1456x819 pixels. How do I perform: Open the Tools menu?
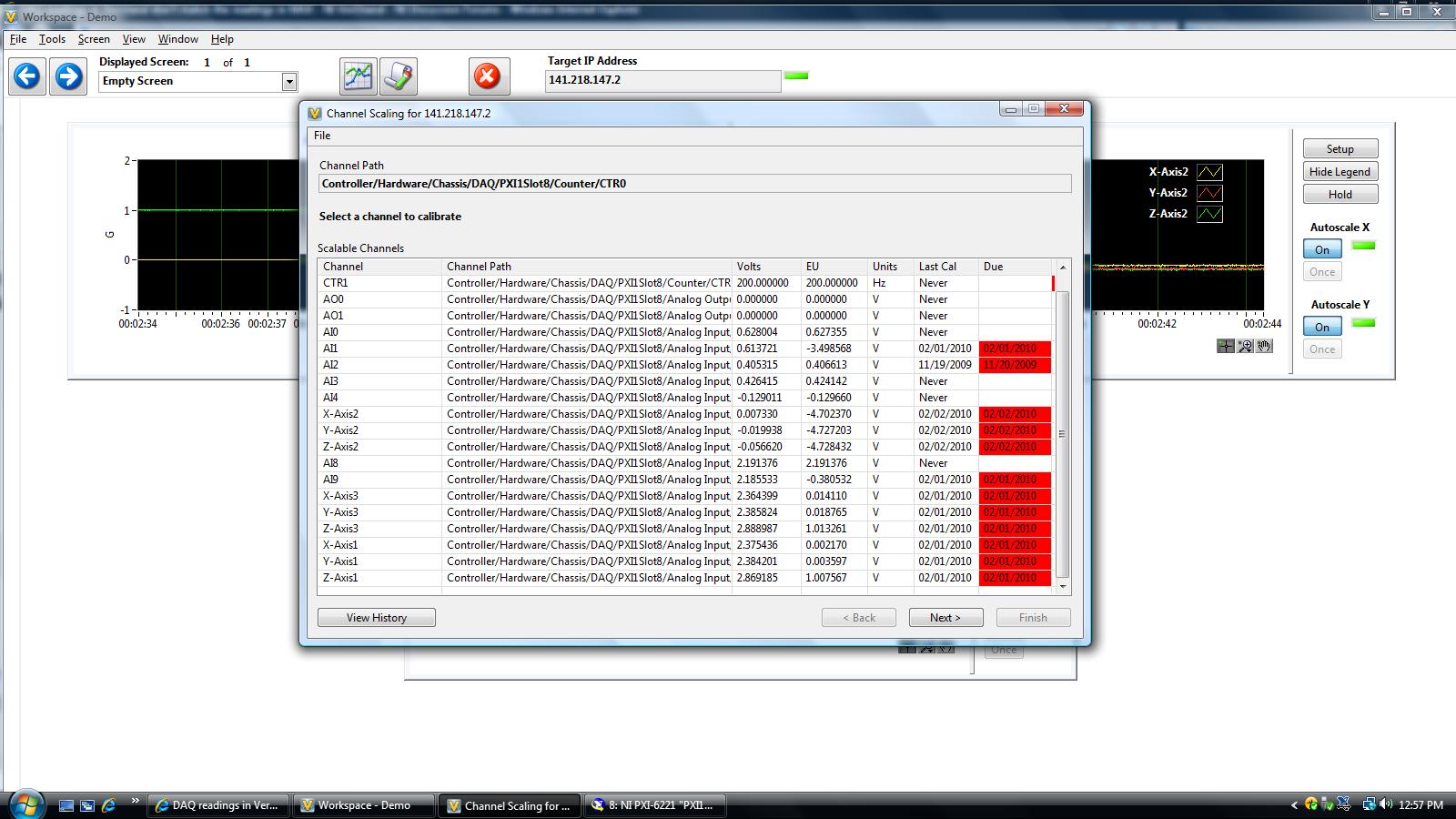[x=52, y=39]
